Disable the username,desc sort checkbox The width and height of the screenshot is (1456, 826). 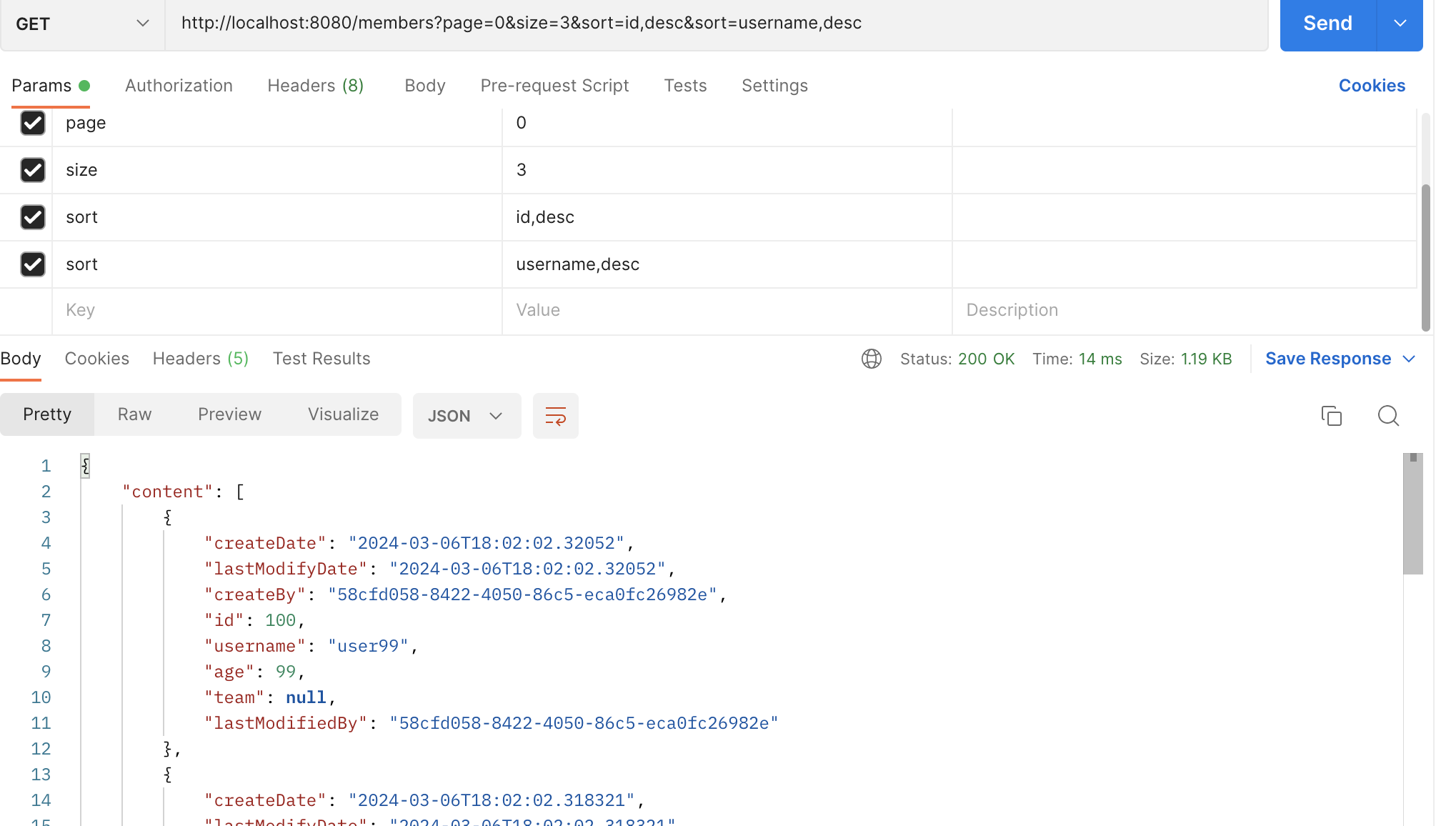point(33,264)
